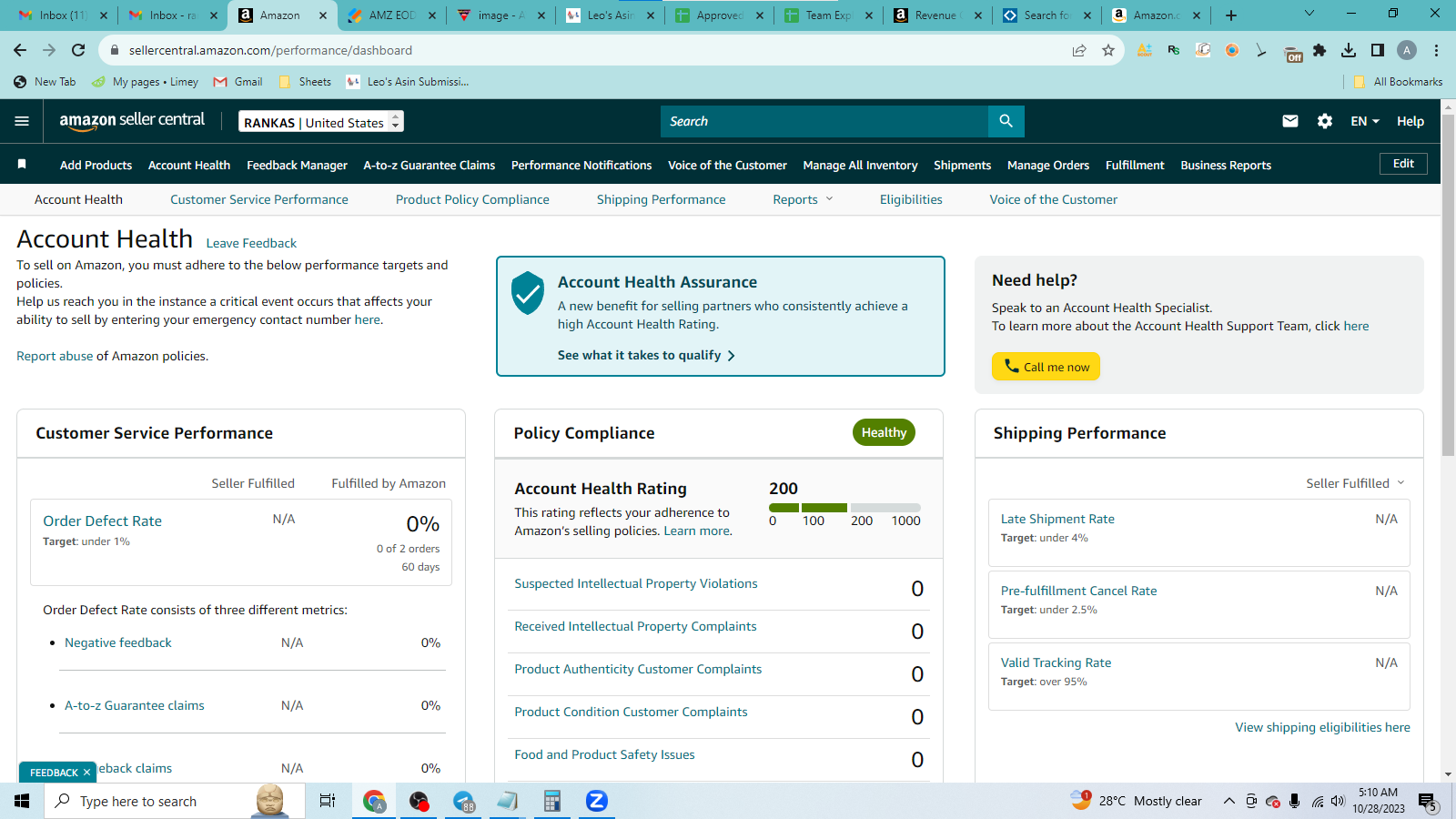The image size is (1456, 819).
Task: Open Zoom from the taskbar
Action: point(596,801)
